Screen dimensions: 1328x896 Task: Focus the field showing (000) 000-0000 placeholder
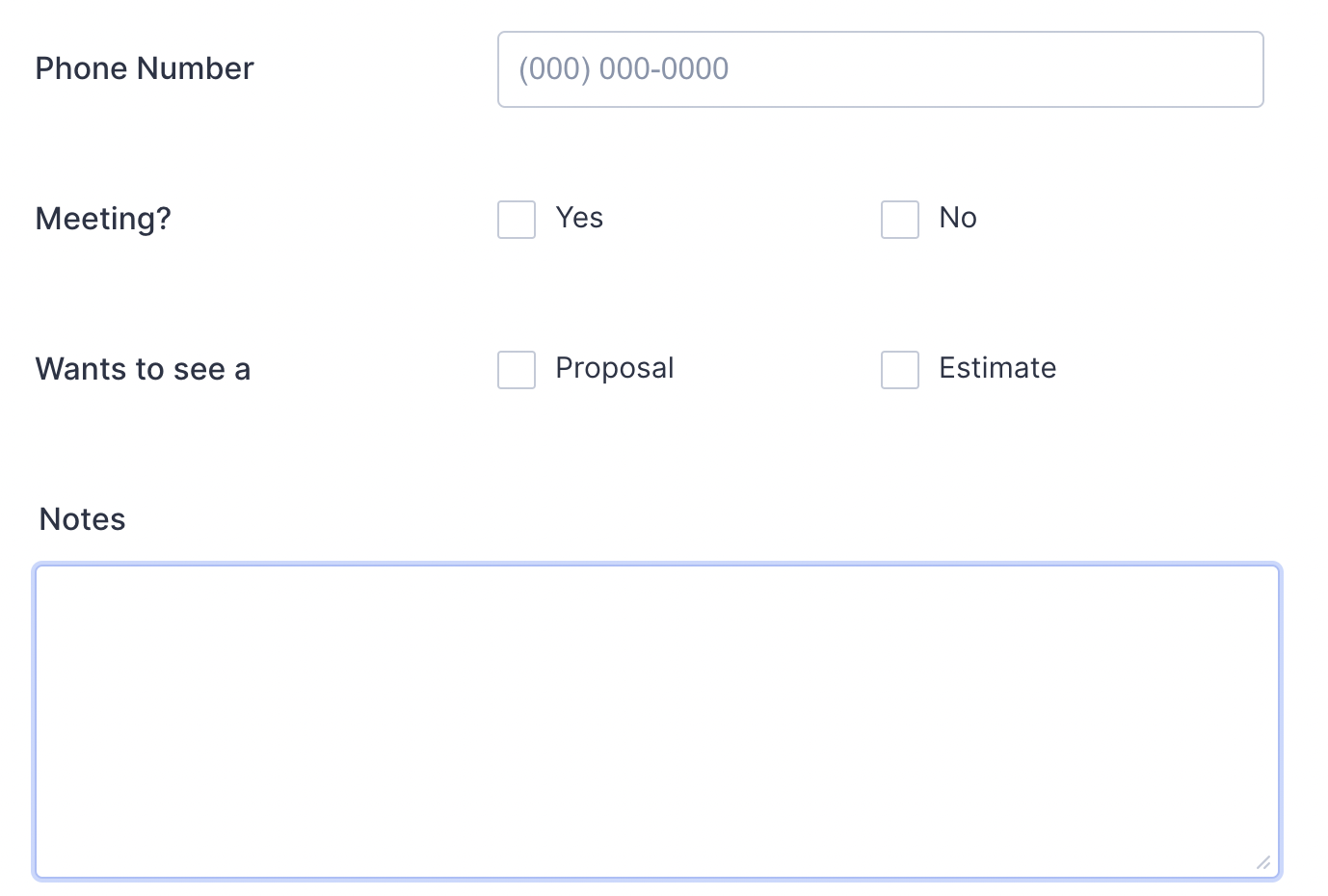[x=880, y=69]
